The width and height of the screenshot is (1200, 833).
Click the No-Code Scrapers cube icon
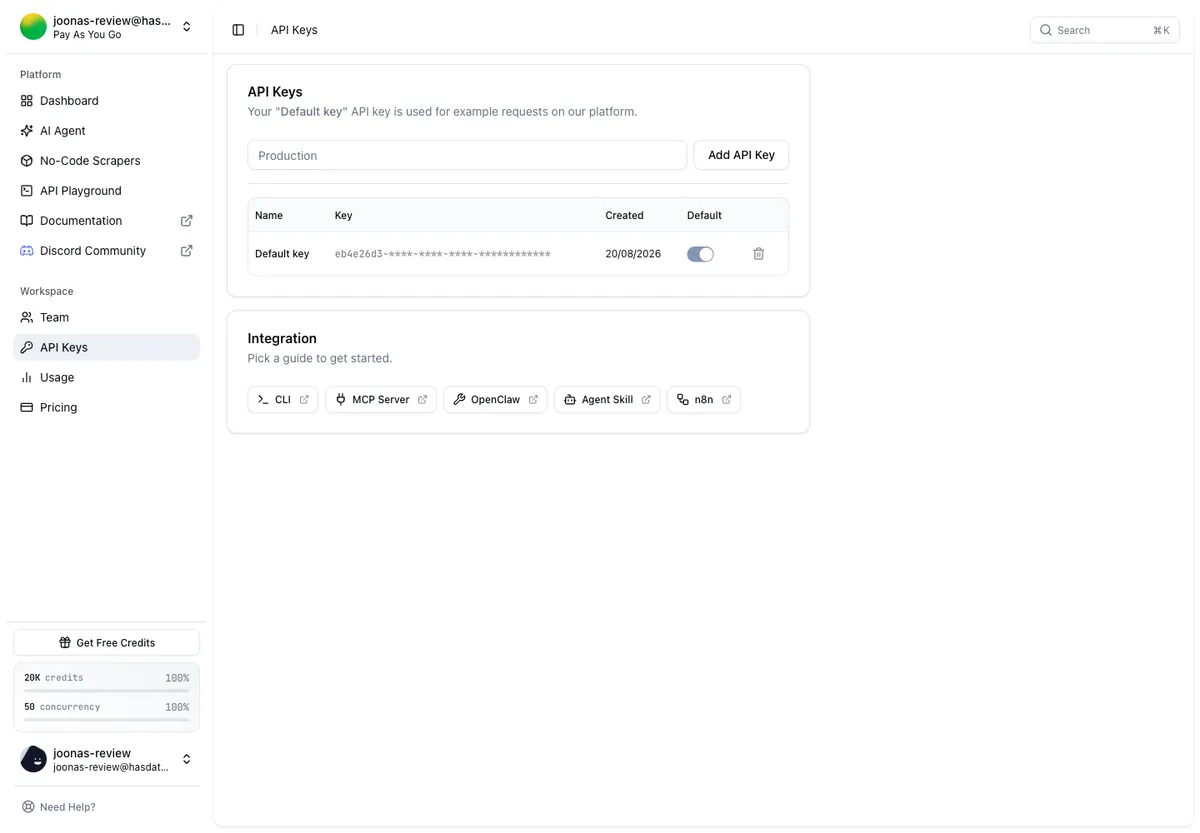[27, 161]
